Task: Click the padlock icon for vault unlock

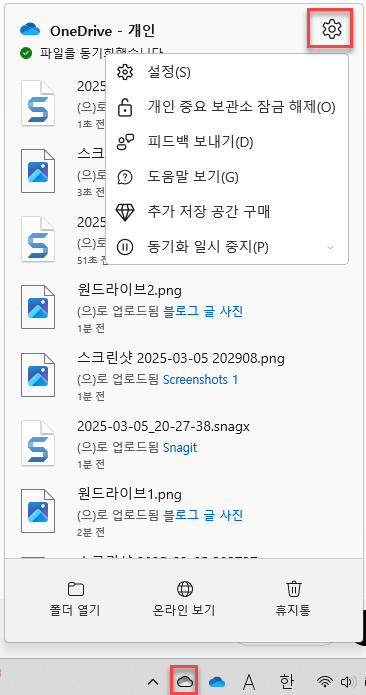Action: click(x=125, y=107)
